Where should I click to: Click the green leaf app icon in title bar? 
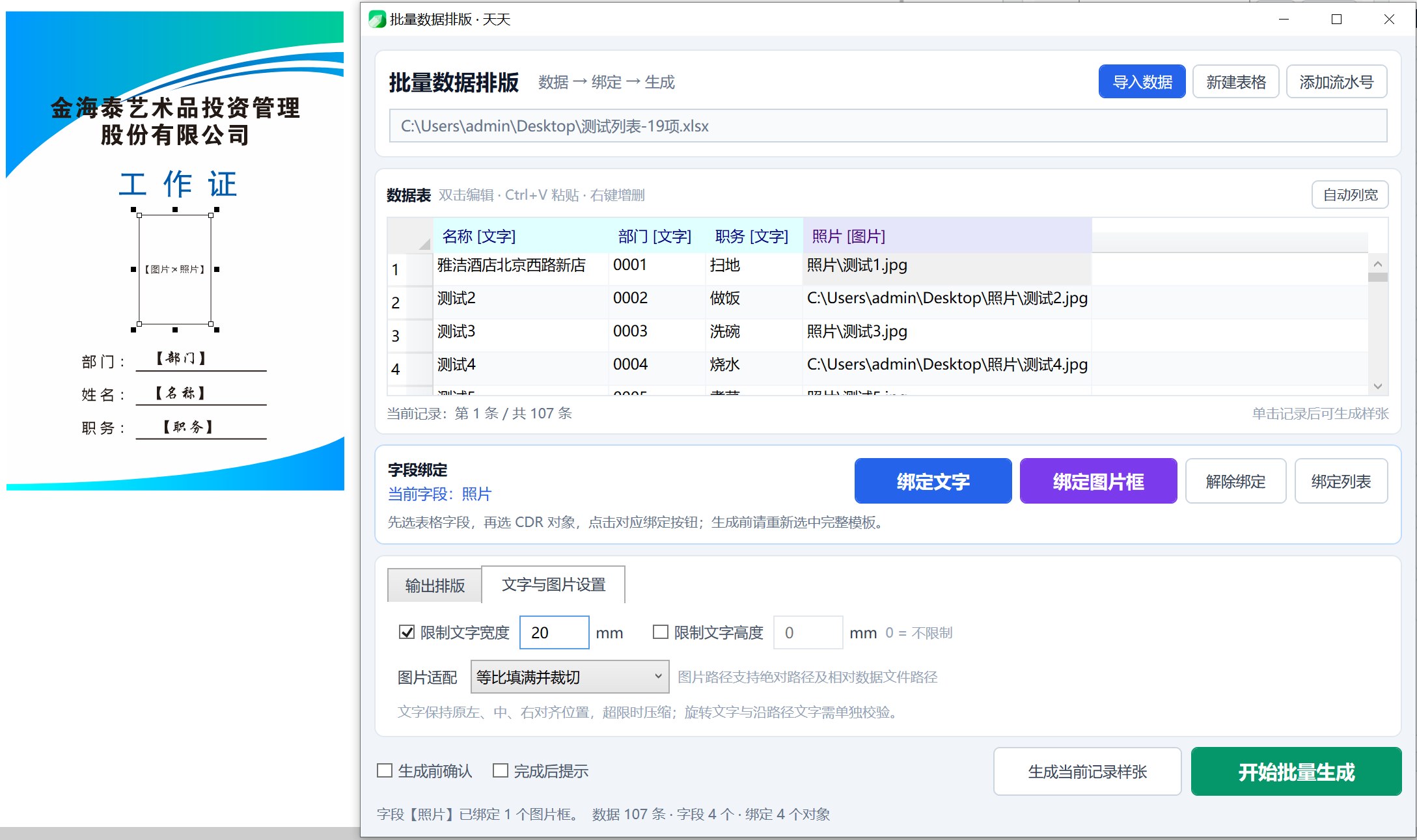point(377,20)
